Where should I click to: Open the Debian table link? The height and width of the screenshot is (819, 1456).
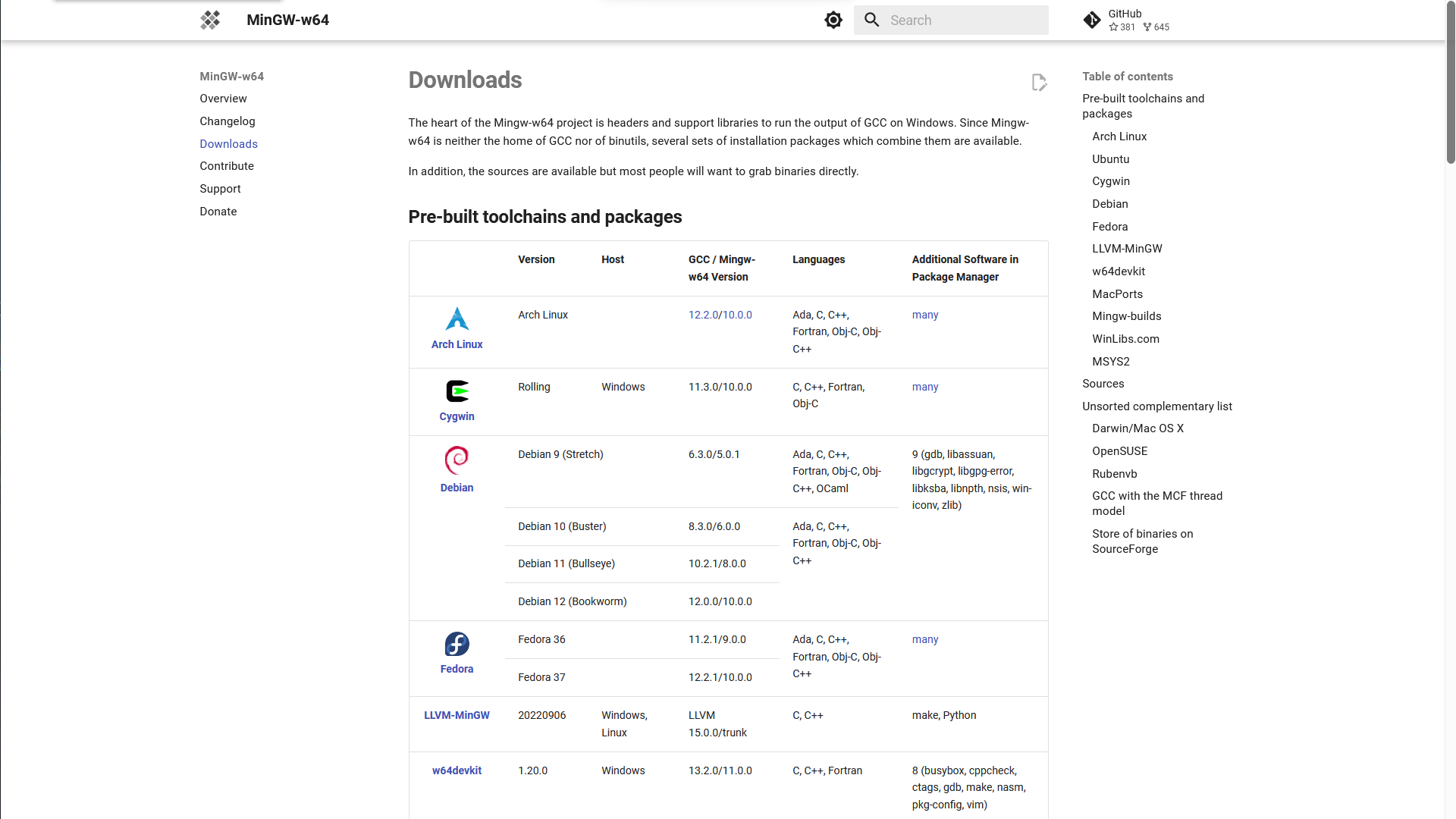(457, 488)
